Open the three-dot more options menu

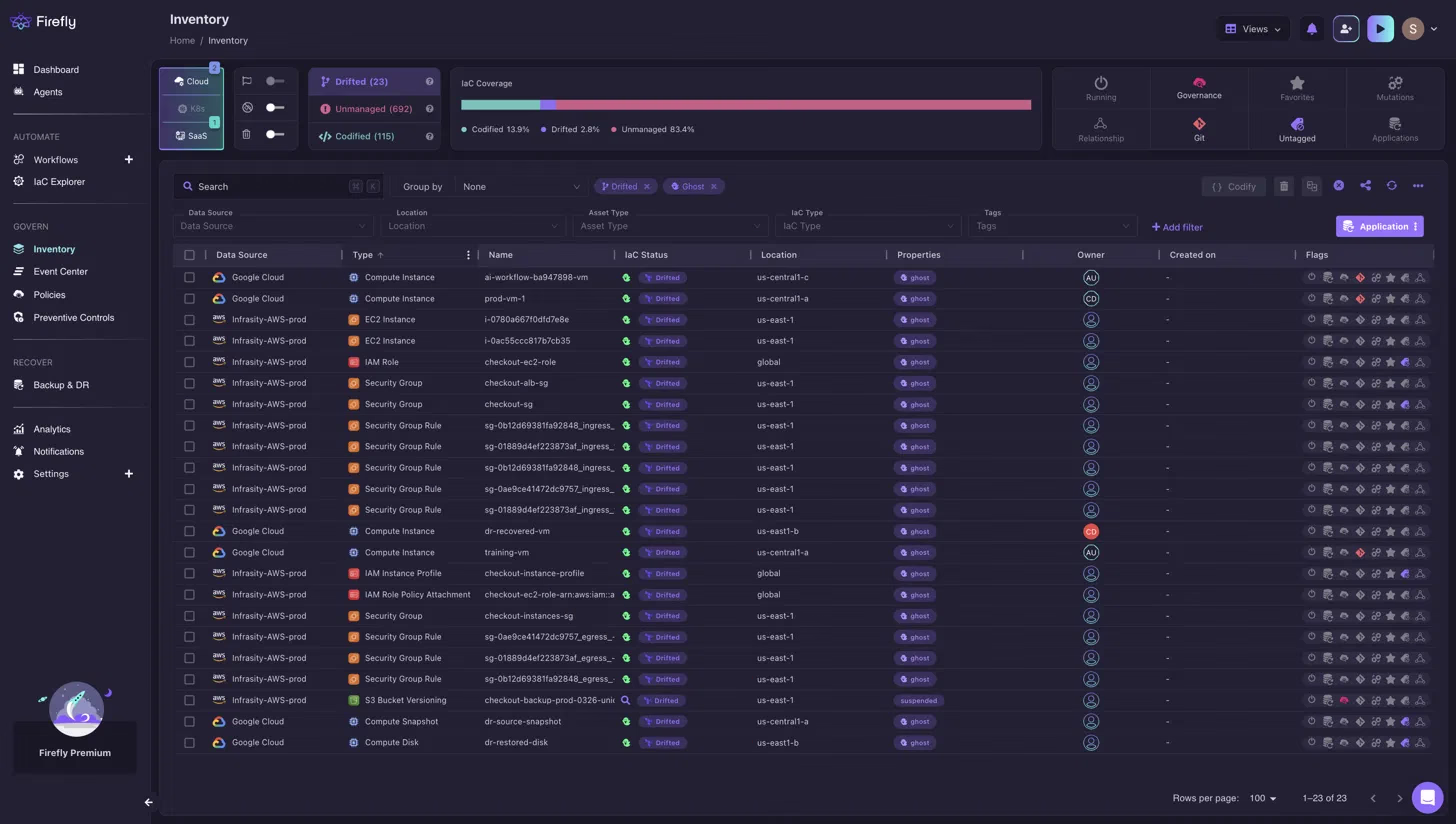pos(1418,186)
